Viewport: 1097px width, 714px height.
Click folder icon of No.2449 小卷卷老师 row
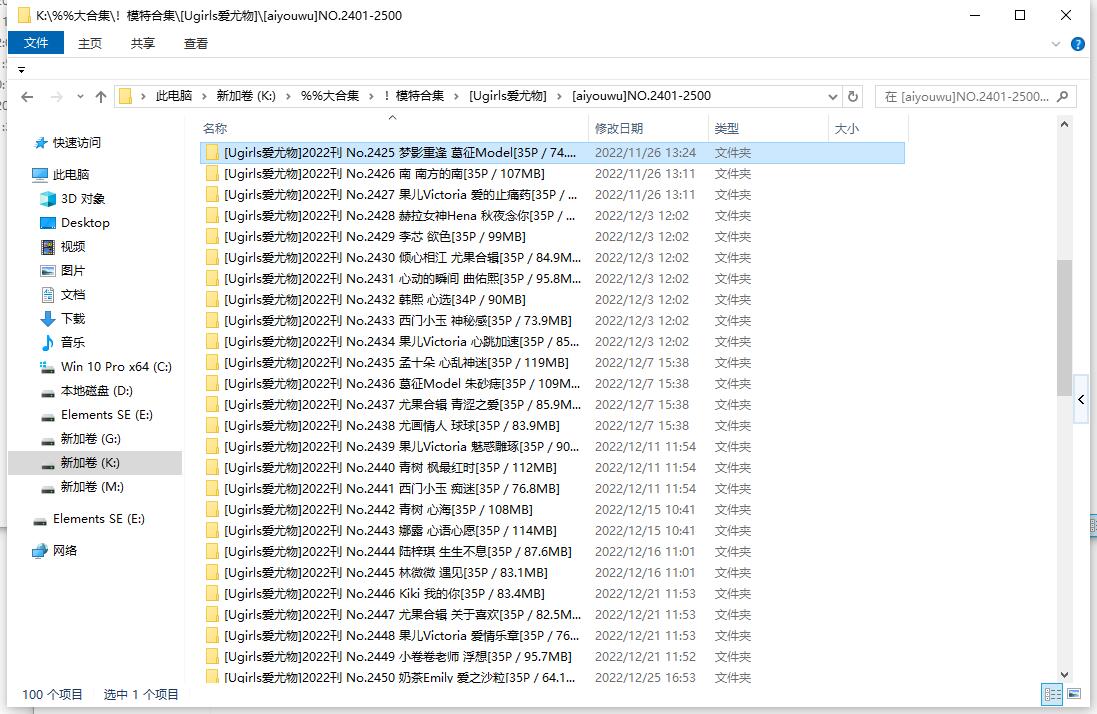213,656
